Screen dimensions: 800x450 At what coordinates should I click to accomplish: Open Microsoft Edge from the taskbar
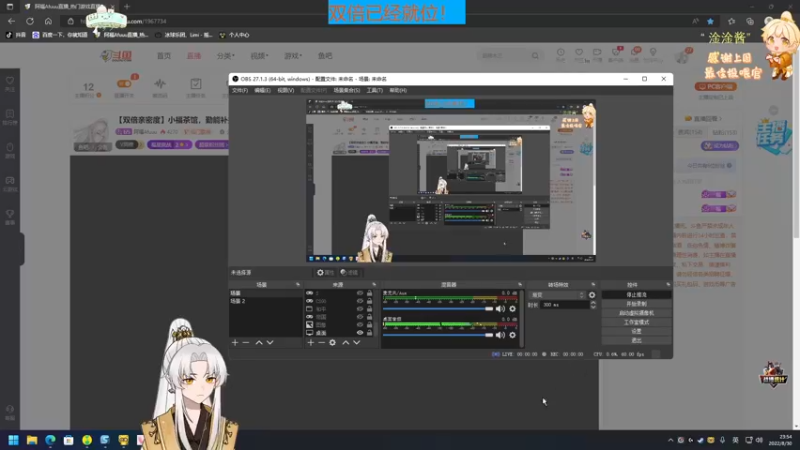click(x=50, y=440)
